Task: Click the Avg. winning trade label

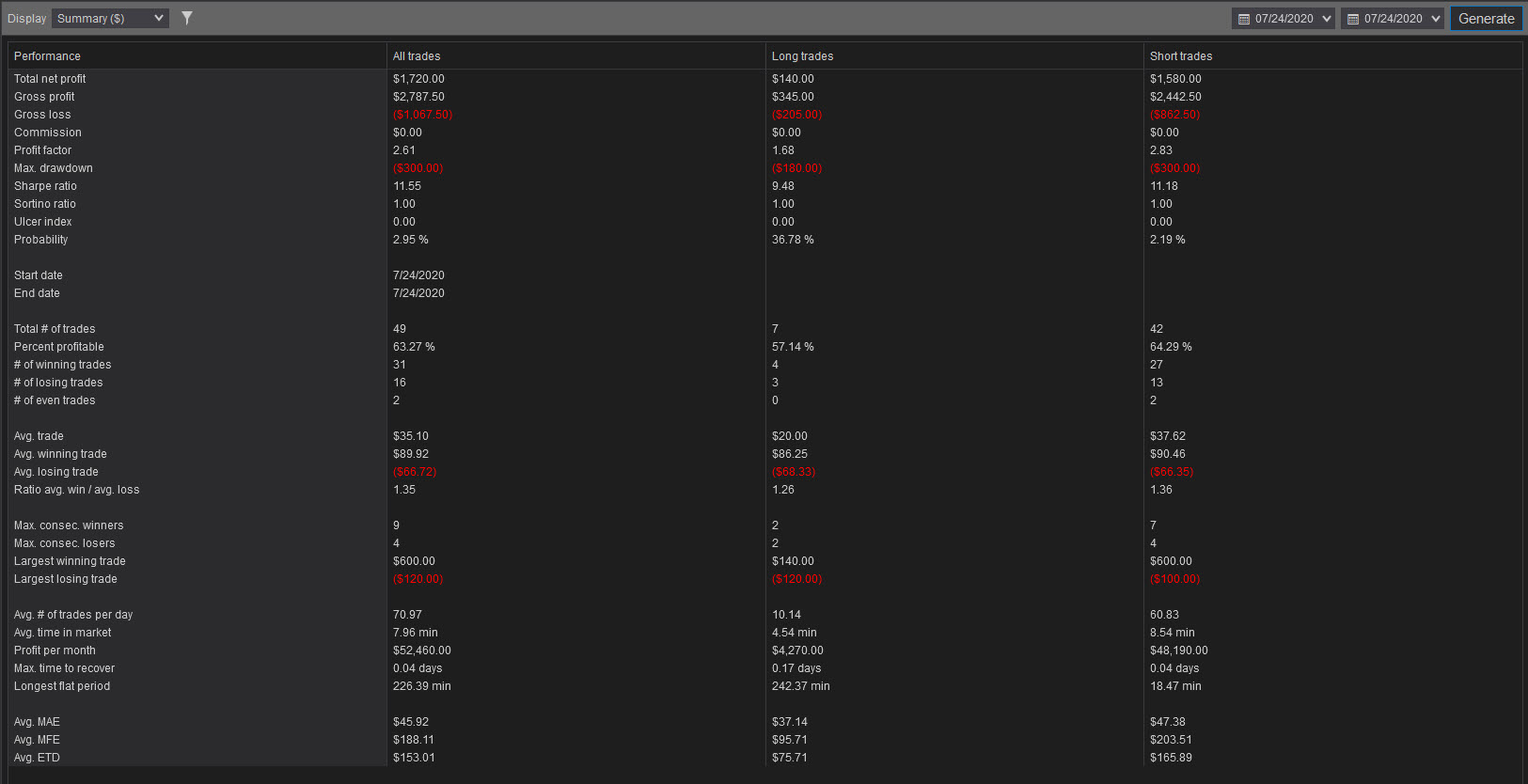Action: click(x=60, y=454)
